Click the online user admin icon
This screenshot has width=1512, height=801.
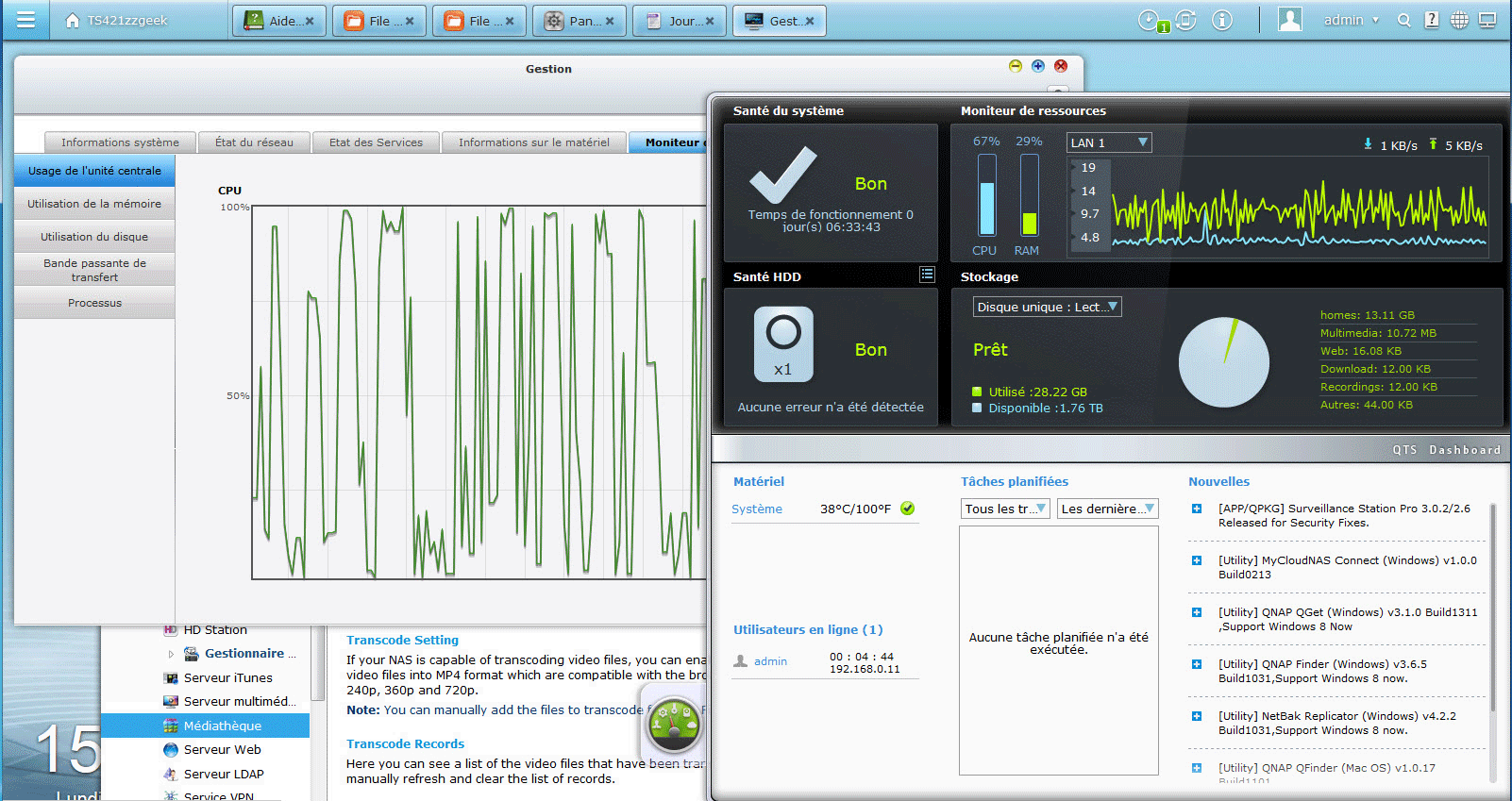(741, 661)
